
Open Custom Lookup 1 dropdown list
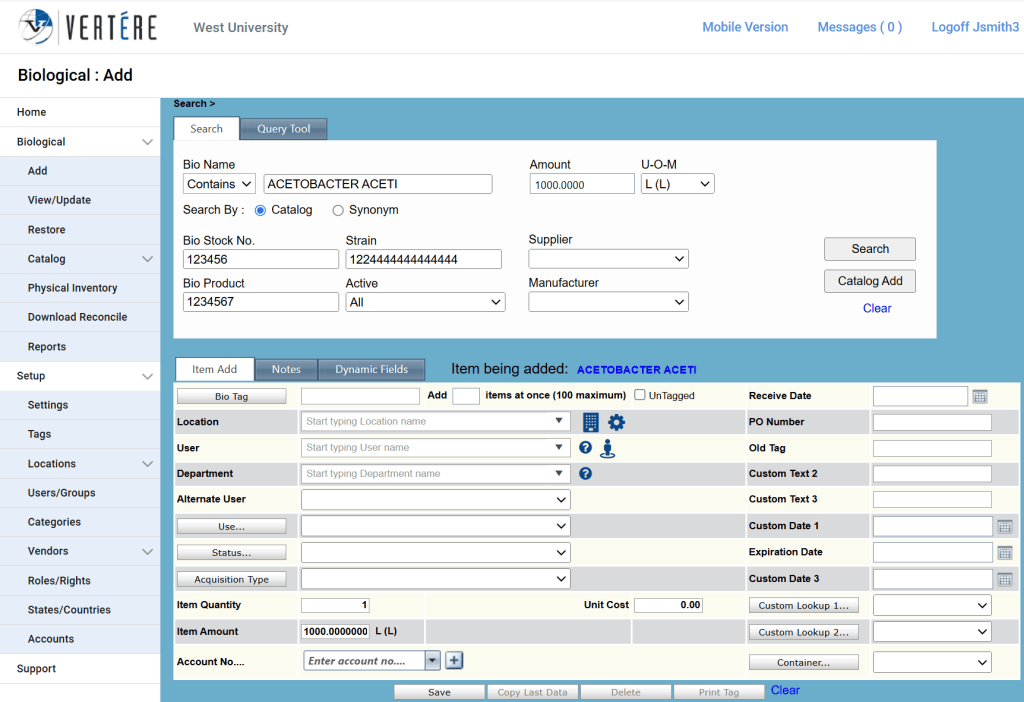(932, 605)
